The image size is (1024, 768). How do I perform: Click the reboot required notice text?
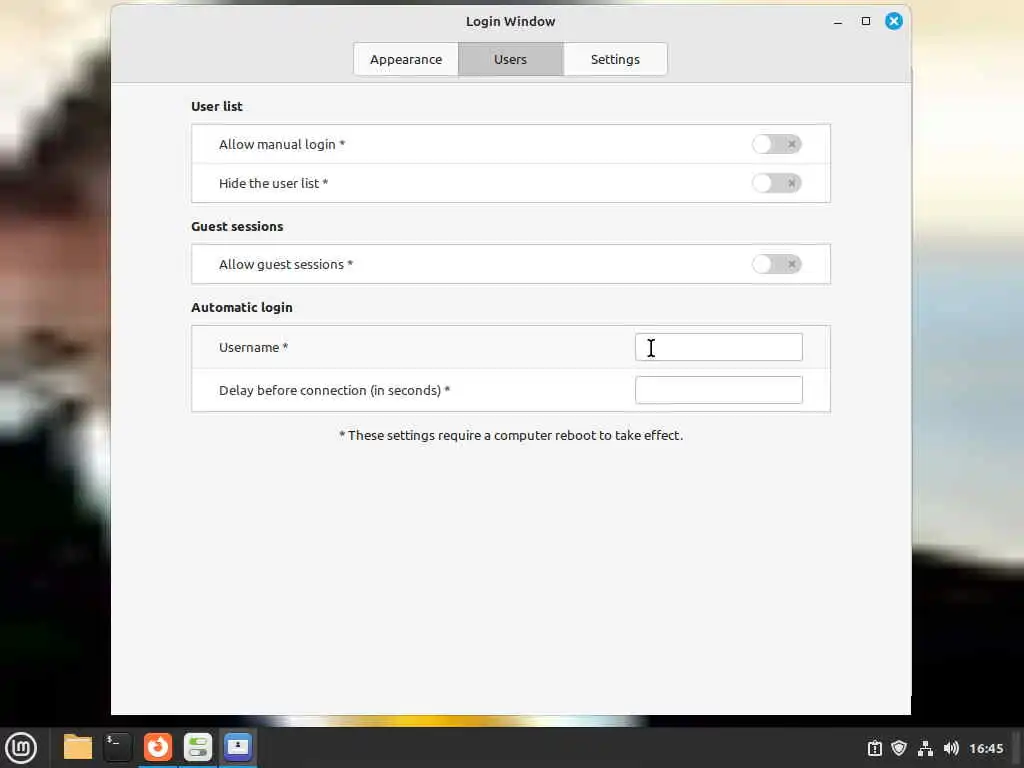(511, 436)
